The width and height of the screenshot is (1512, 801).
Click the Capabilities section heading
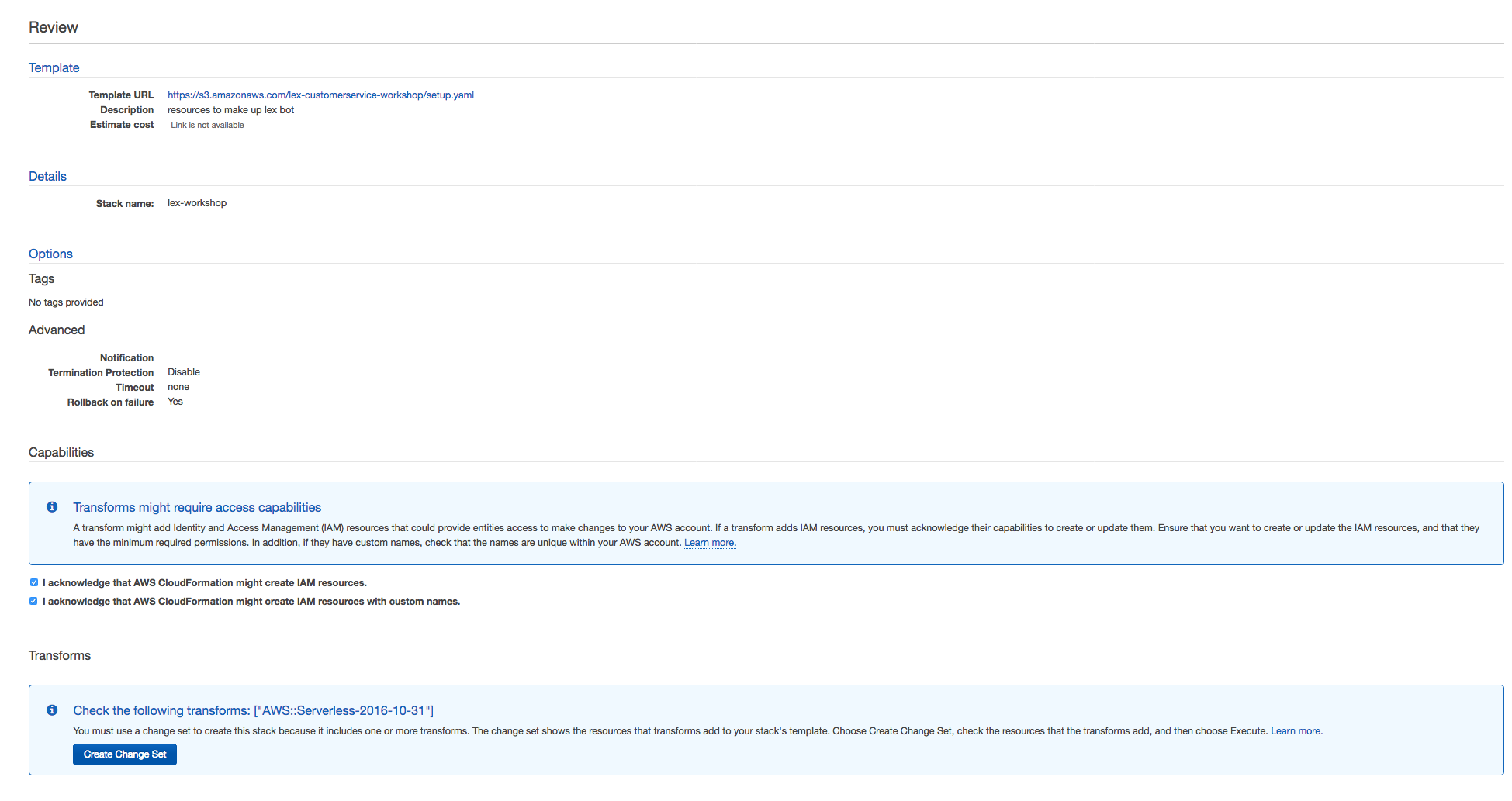61,452
